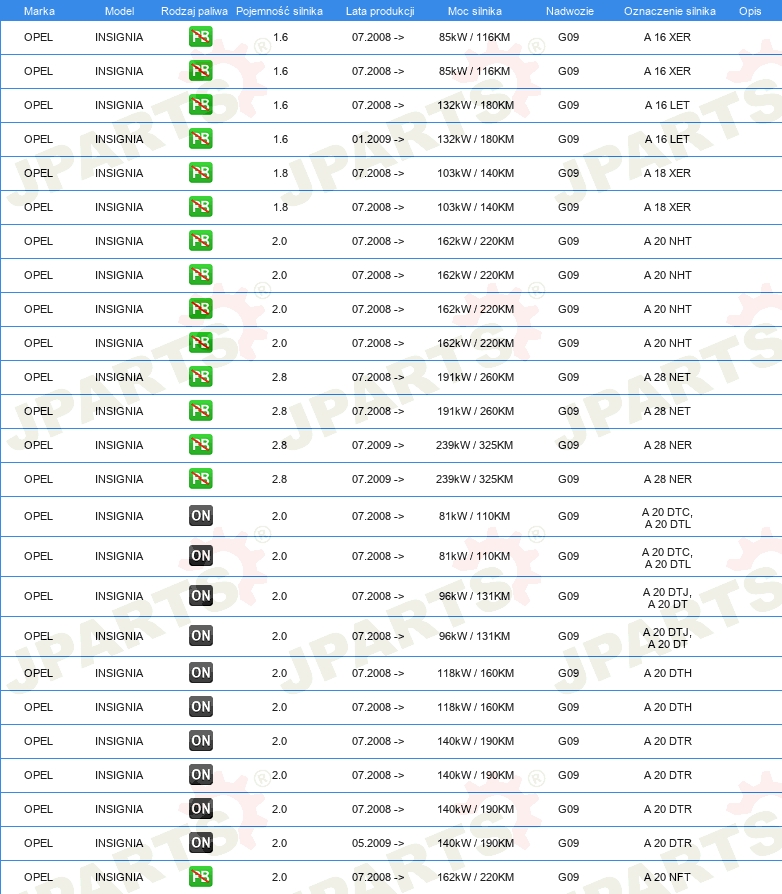Click 'G09' in the 01.2009 row
Viewport: 782px width, 894px height.
568,139
